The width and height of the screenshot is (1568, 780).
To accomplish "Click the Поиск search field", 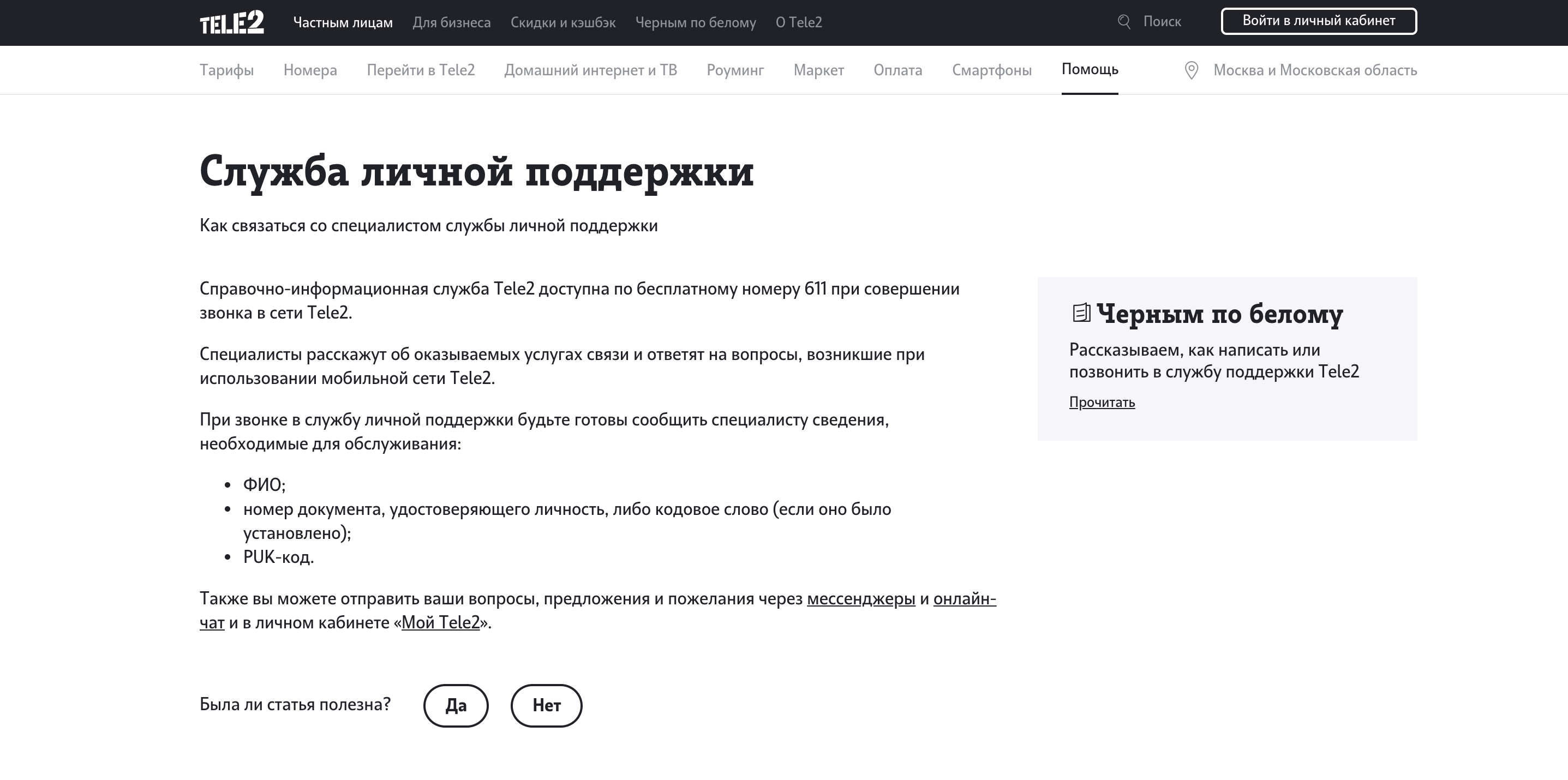I will [x=1162, y=21].
